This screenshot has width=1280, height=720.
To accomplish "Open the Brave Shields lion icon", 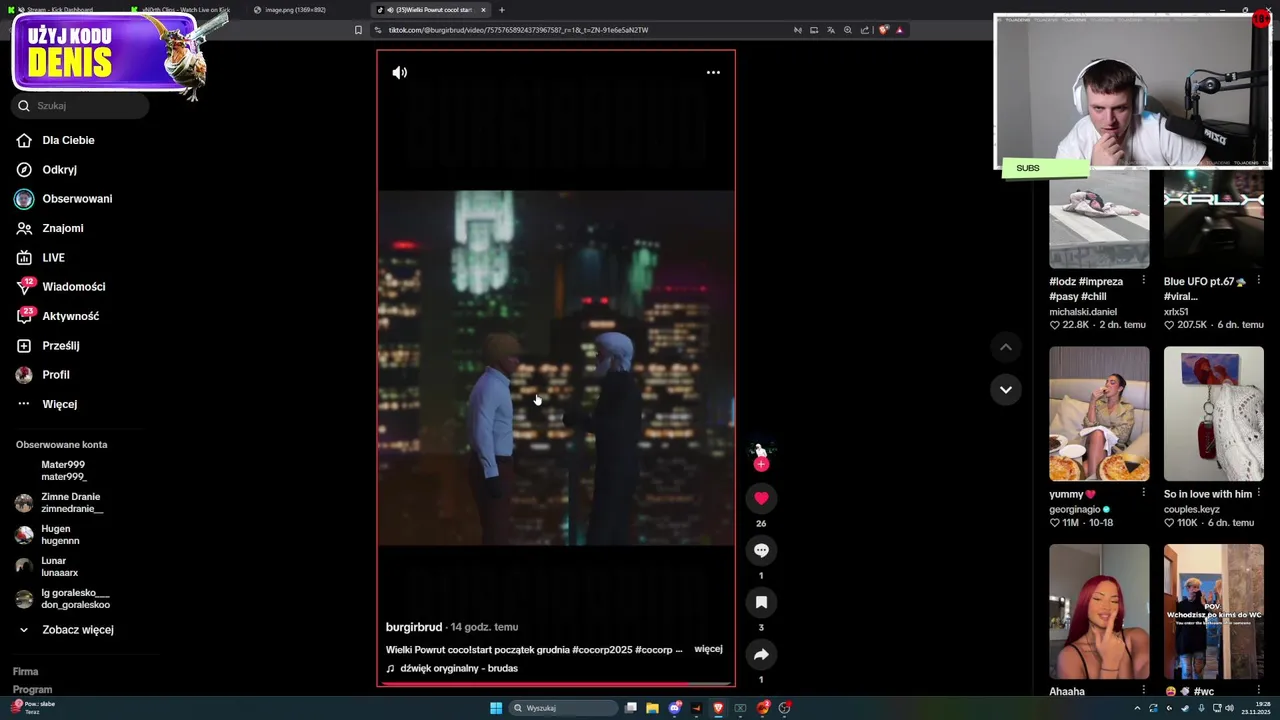I will pos(883,30).
